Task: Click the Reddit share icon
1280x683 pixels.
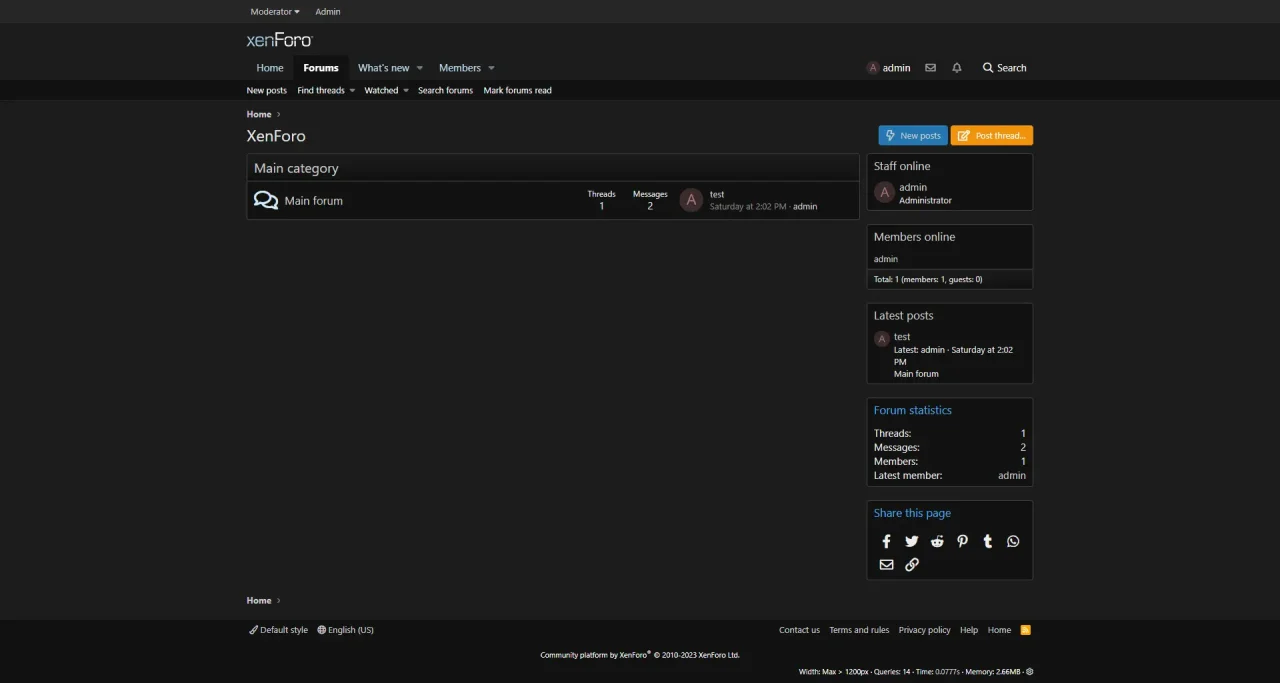Action: (937, 541)
